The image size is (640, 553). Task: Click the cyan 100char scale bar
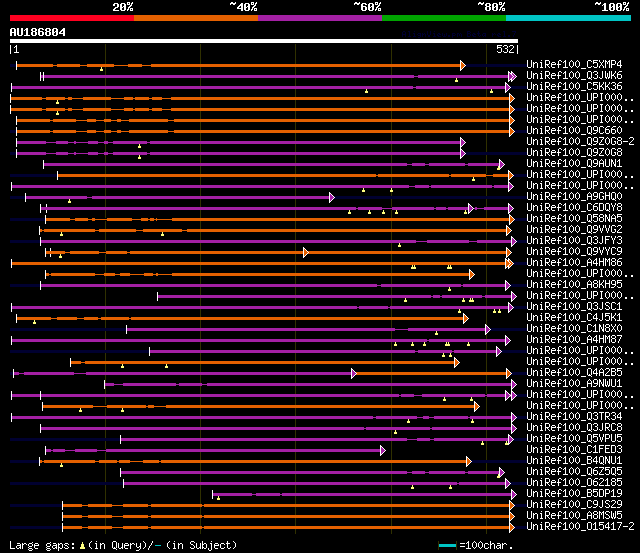tap(447, 546)
